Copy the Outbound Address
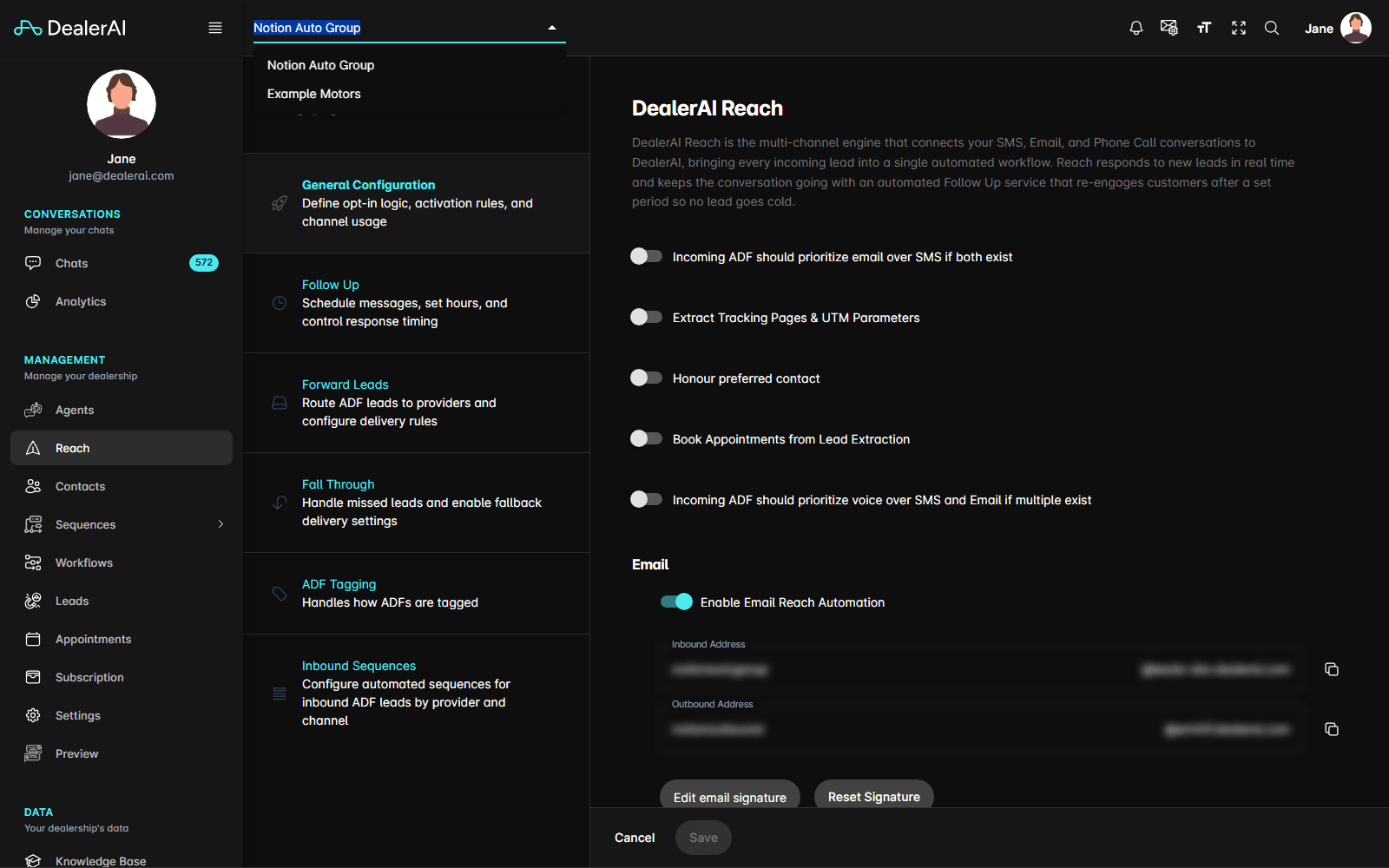 (x=1332, y=729)
